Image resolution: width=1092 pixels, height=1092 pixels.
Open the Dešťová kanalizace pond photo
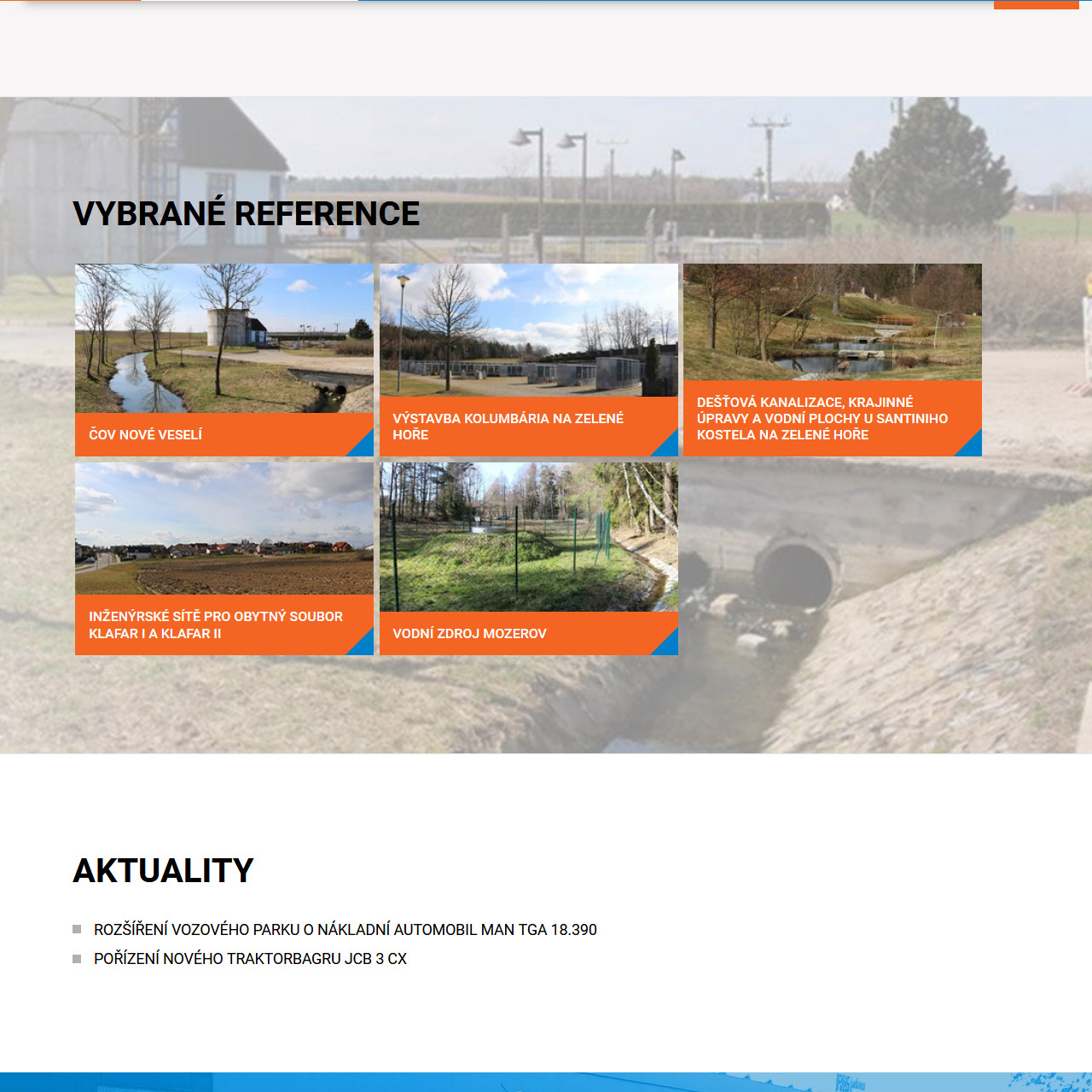click(x=833, y=322)
